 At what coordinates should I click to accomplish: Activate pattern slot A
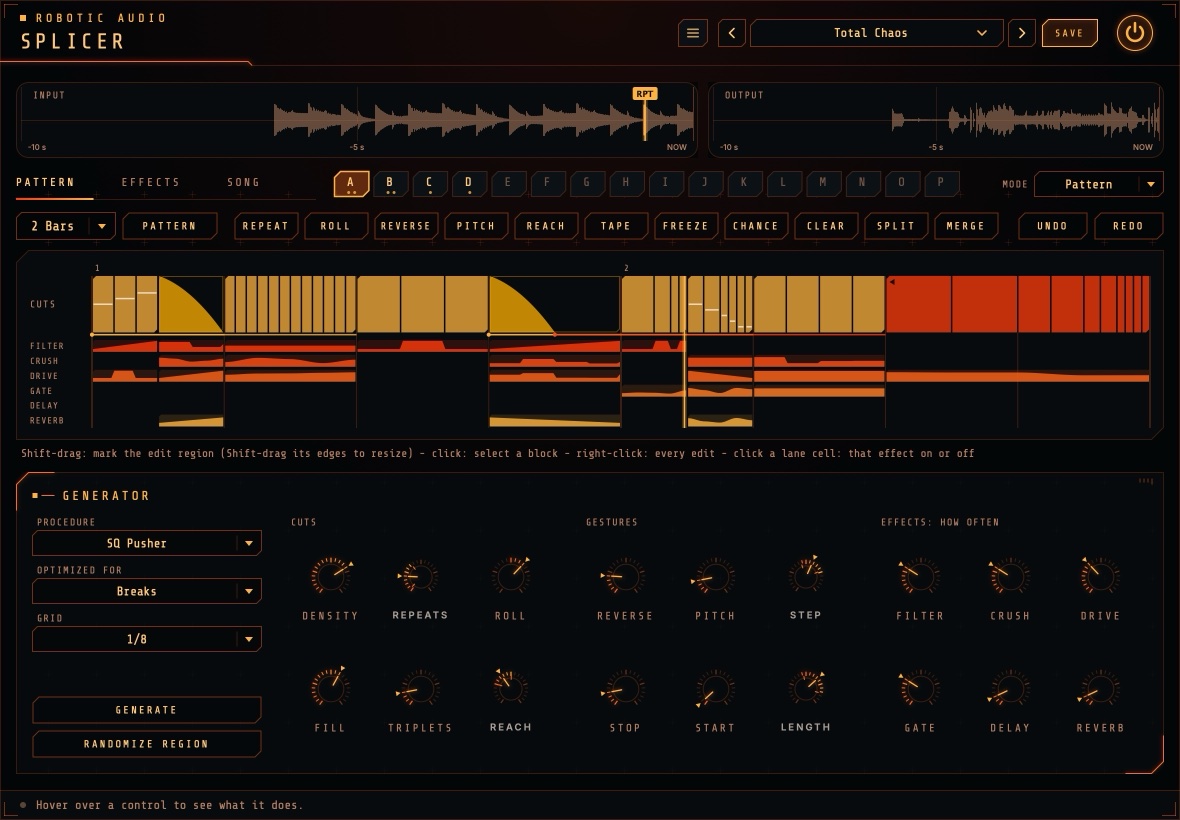(351, 184)
